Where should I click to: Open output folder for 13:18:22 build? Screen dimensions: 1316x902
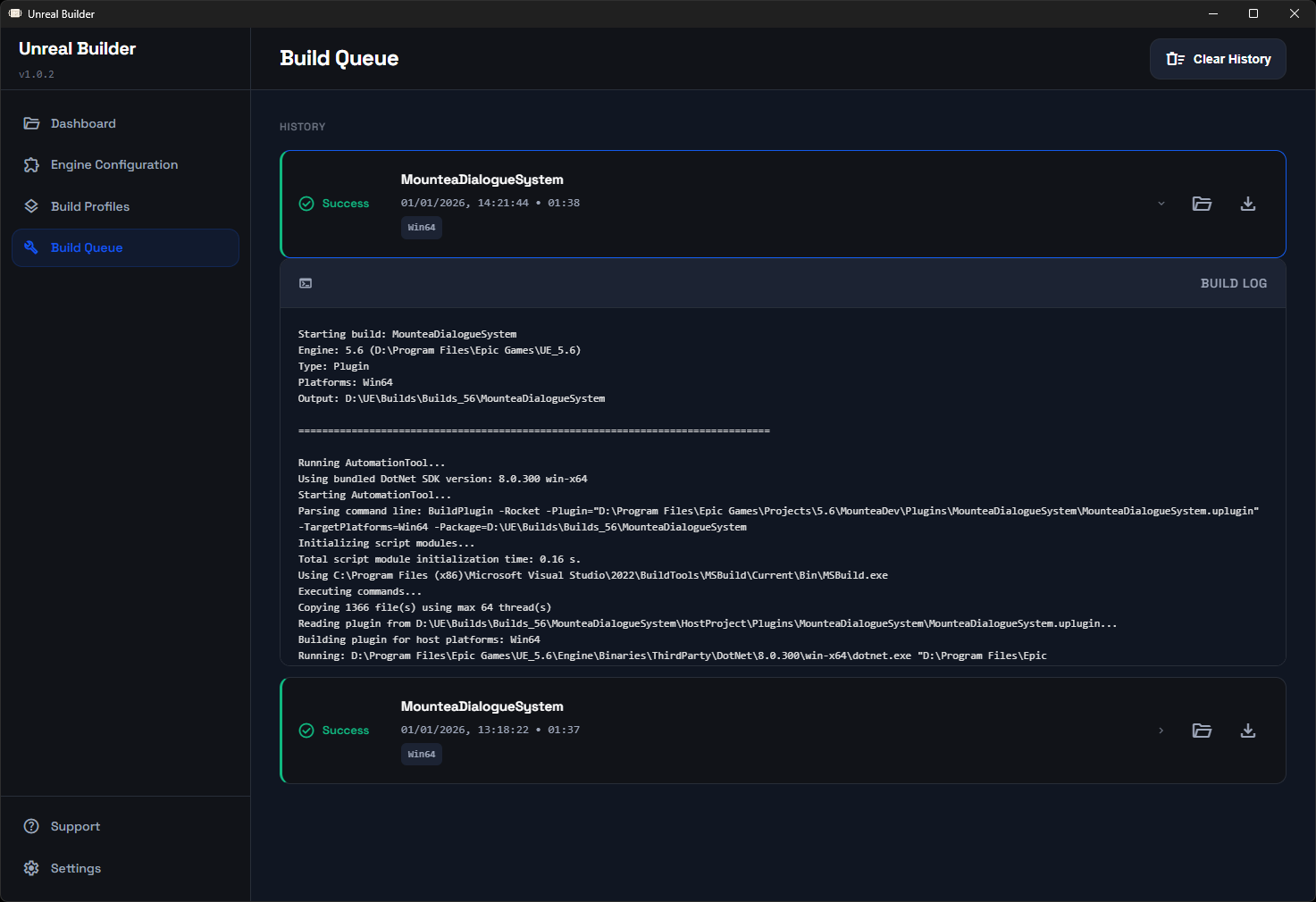coord(1202,731)
